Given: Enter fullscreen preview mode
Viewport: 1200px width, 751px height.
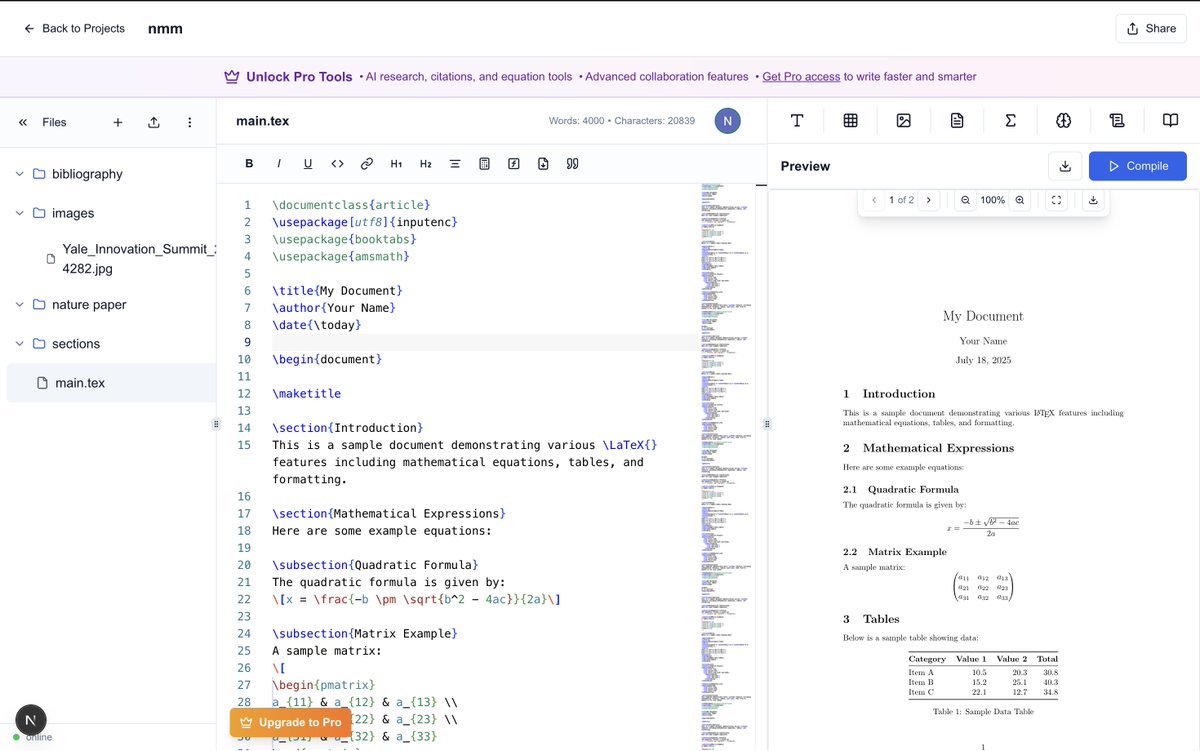Looking at the screenshot, I should pos(1056,200).
